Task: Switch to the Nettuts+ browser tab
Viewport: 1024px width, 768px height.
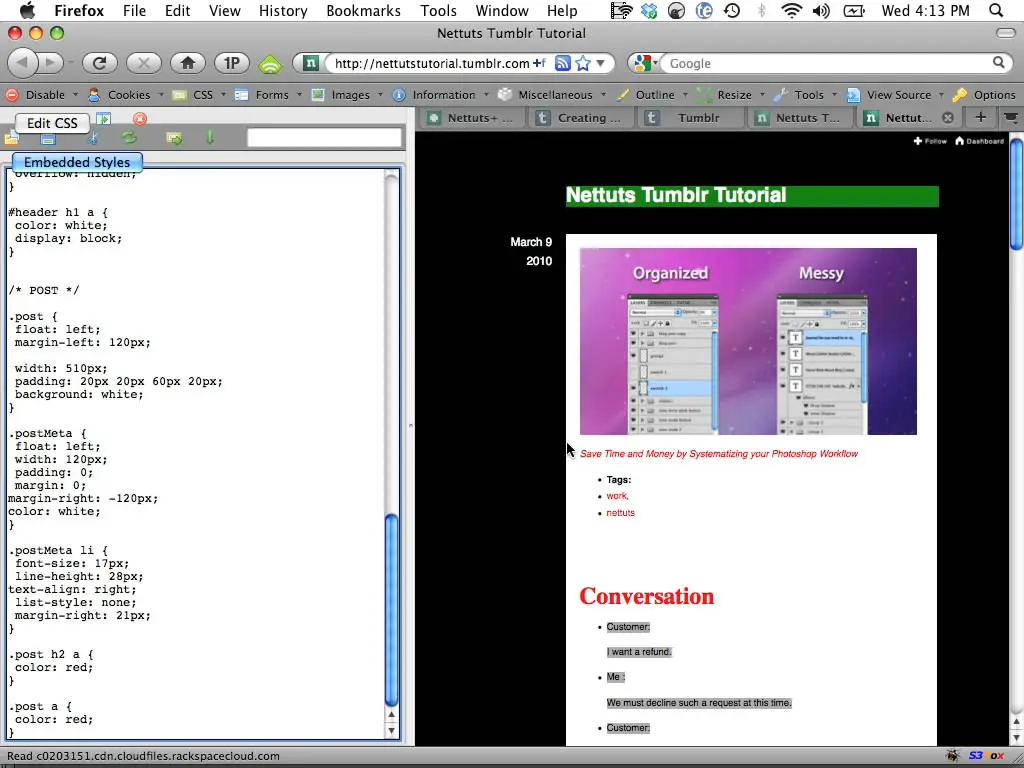Action: 472,118
